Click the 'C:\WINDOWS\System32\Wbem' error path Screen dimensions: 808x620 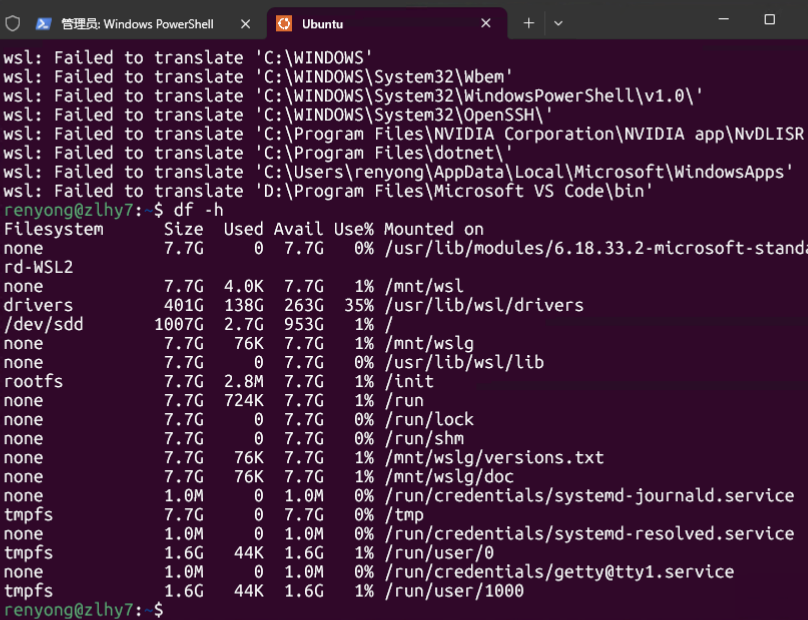coord(384,77)
